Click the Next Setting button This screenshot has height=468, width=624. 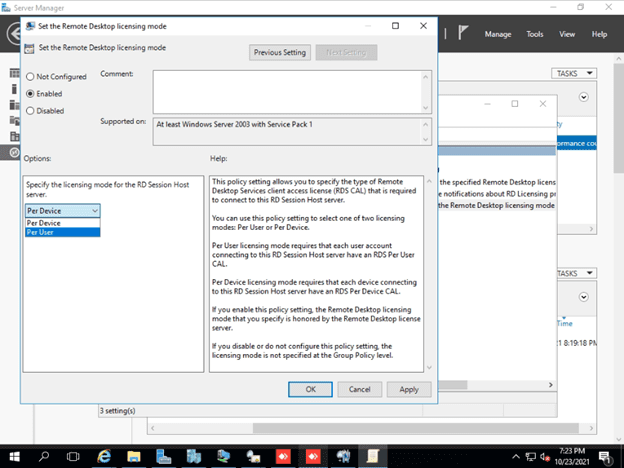click(346, 53)
